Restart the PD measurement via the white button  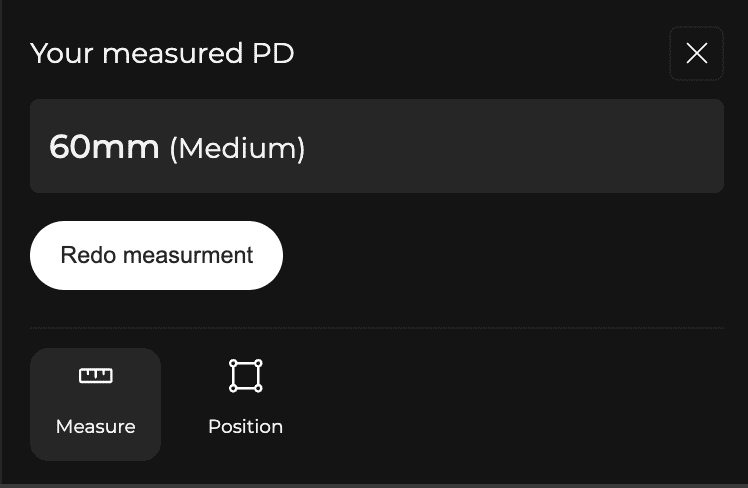(x=157, y=255)
